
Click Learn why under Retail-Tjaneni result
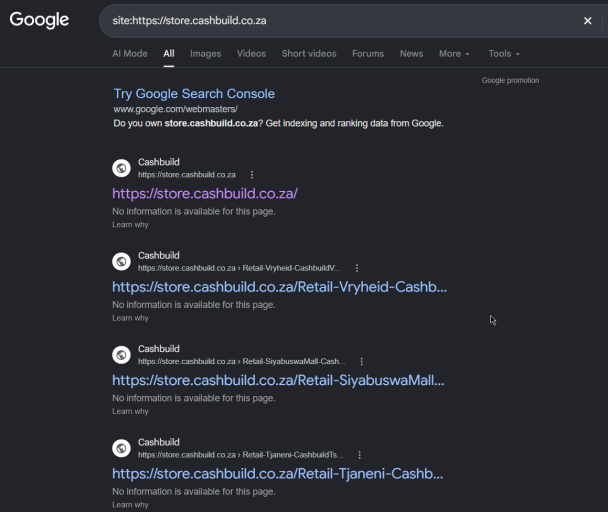pos(130,505)
